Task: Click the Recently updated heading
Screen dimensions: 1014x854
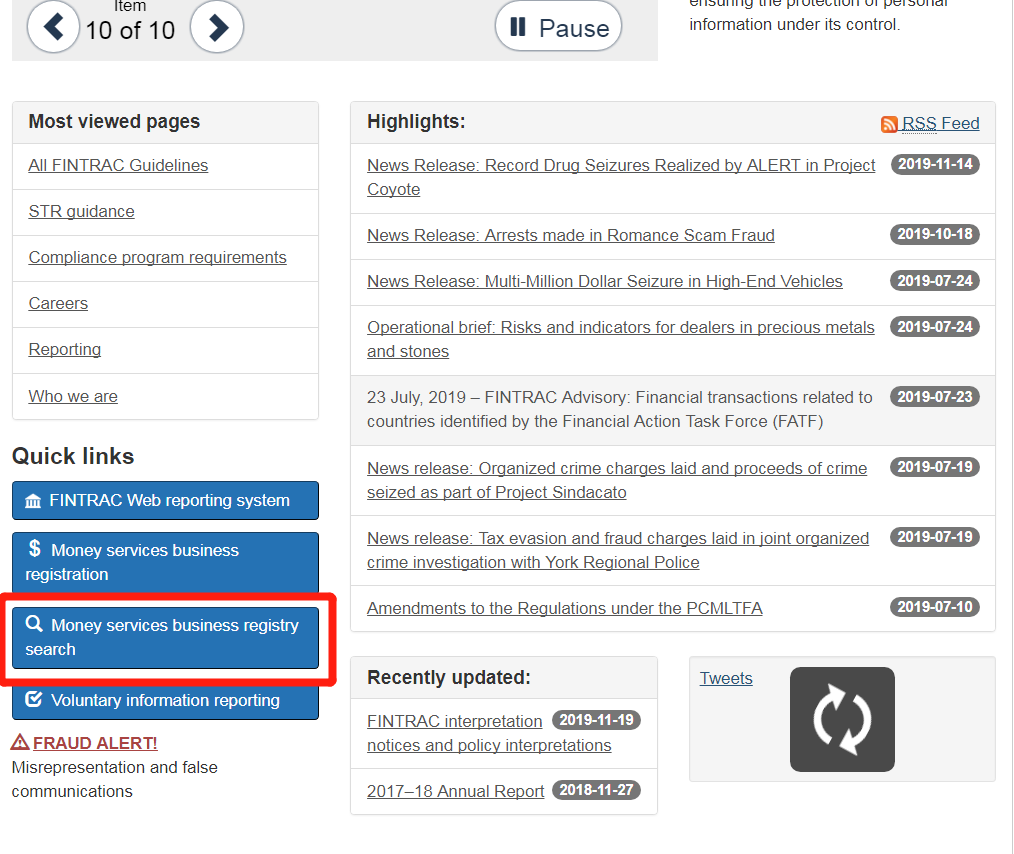Action: click(x=449, y=678)
